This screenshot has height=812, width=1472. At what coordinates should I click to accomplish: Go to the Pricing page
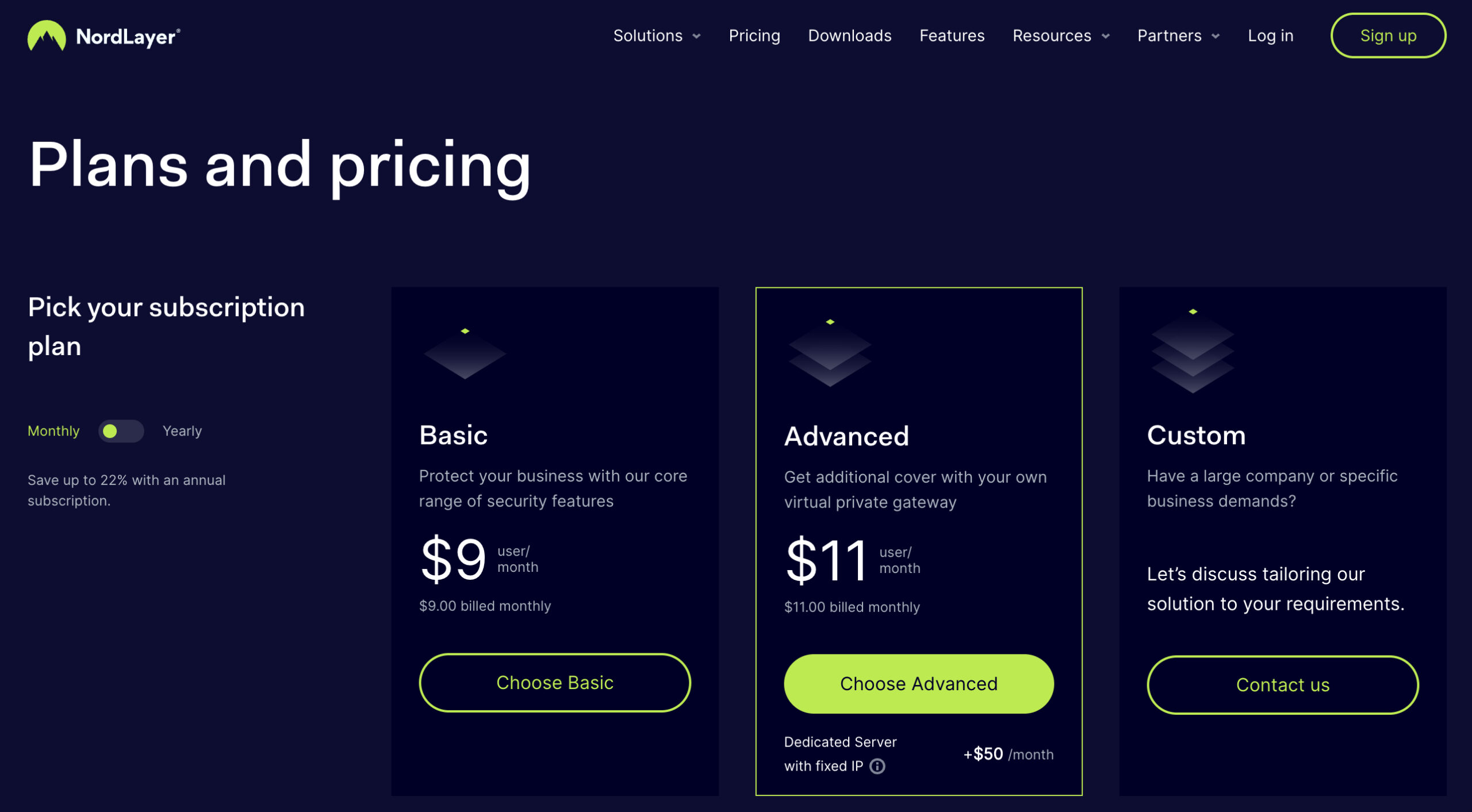point(754,36)
